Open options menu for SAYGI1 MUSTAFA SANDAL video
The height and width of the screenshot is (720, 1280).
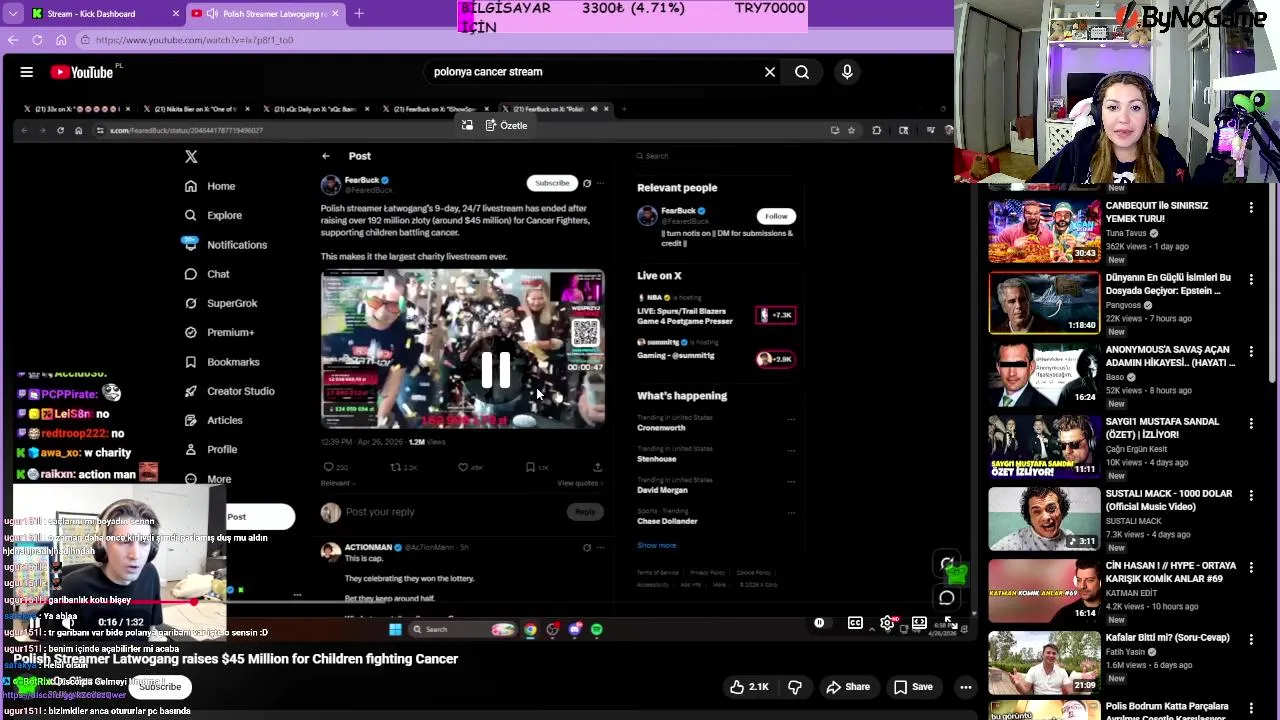1251,424
